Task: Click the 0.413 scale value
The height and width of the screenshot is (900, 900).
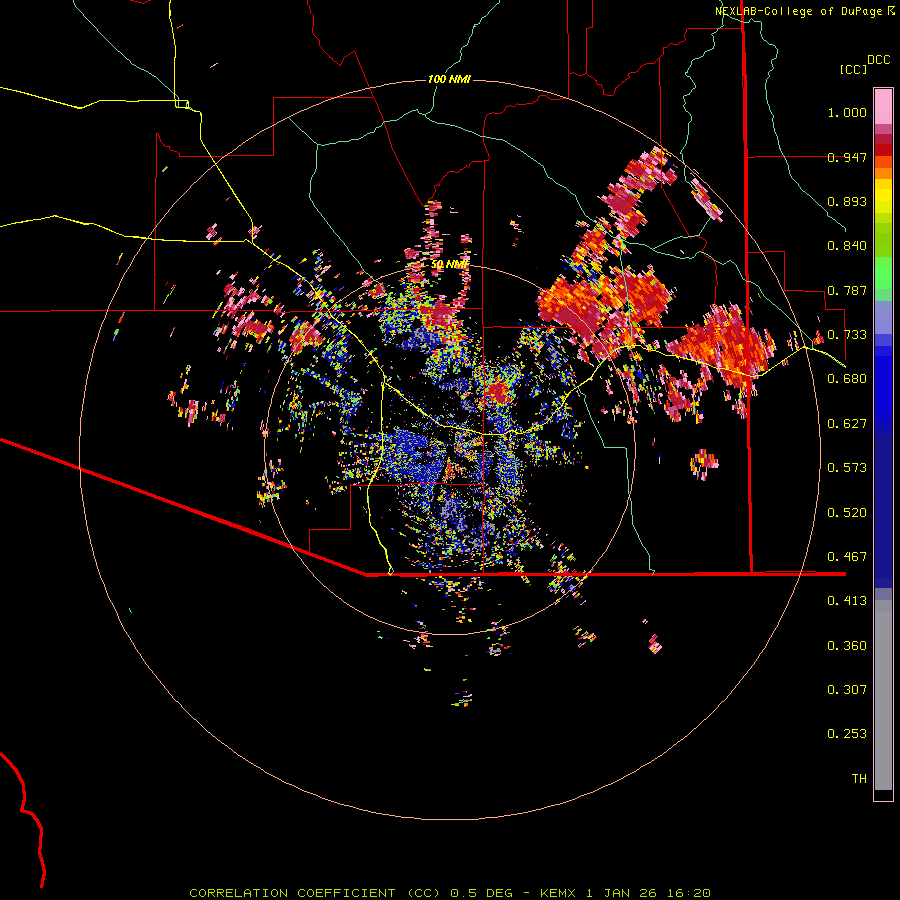Action: (x=847, y=601)
